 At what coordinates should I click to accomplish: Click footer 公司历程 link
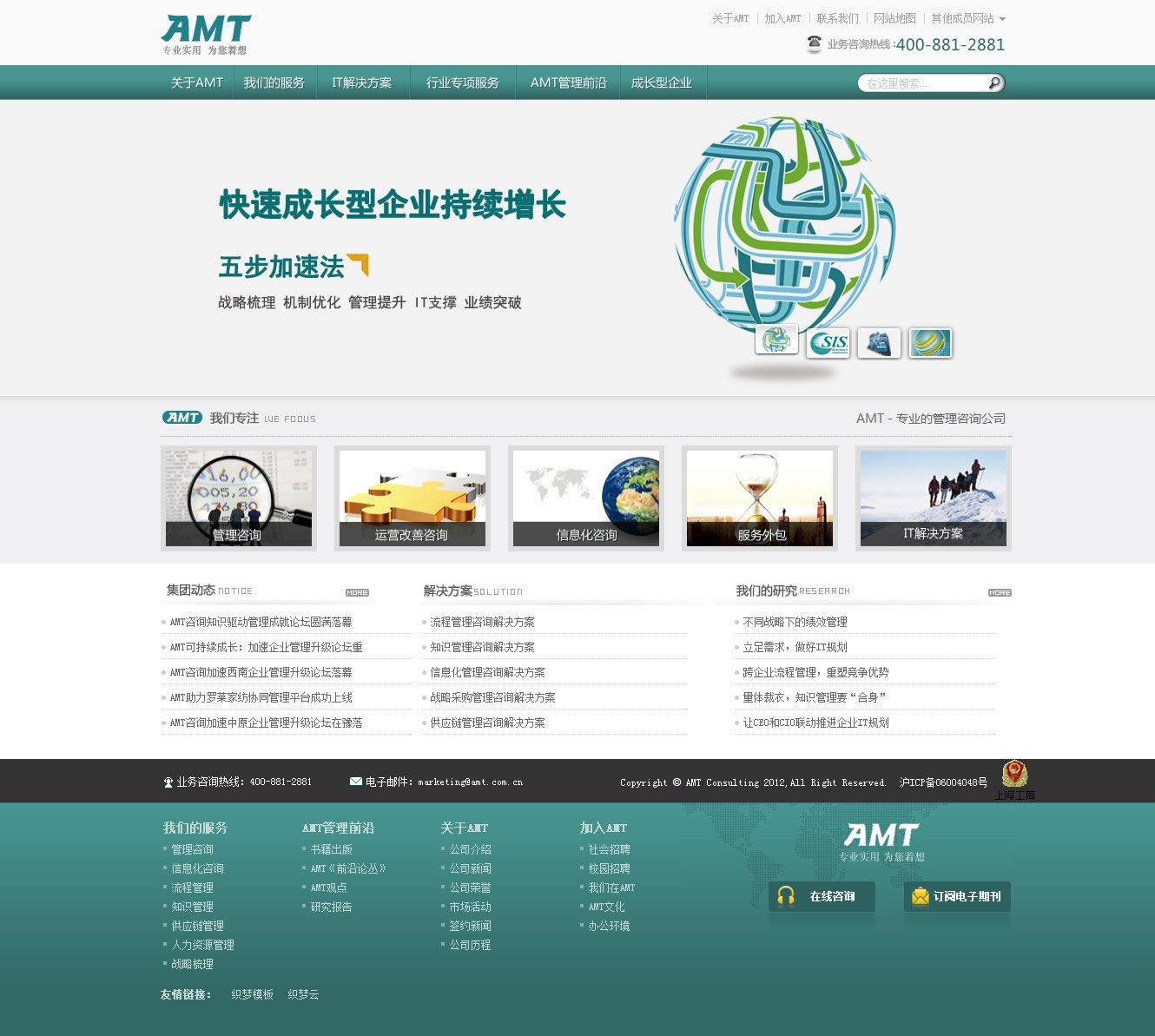470,945
